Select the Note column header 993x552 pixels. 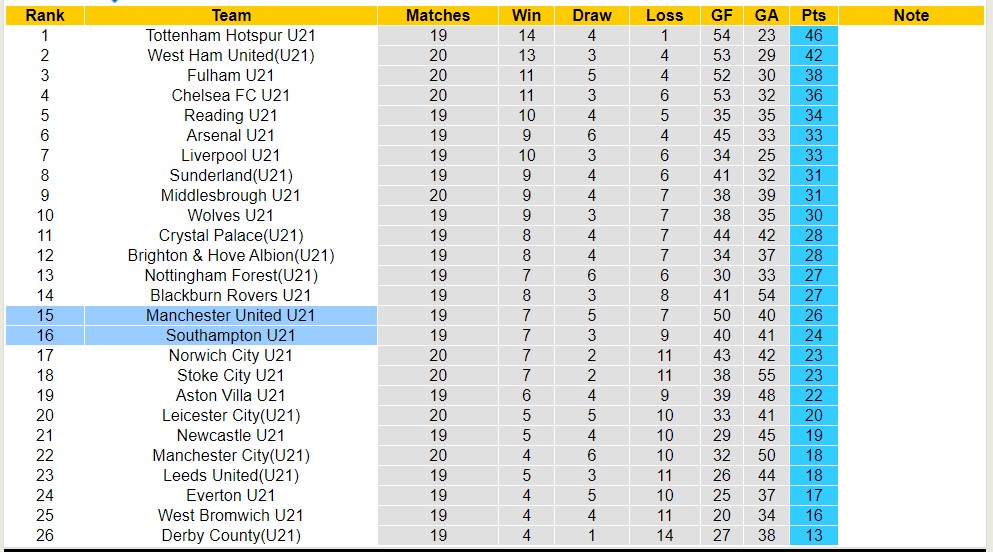(911, 15)
